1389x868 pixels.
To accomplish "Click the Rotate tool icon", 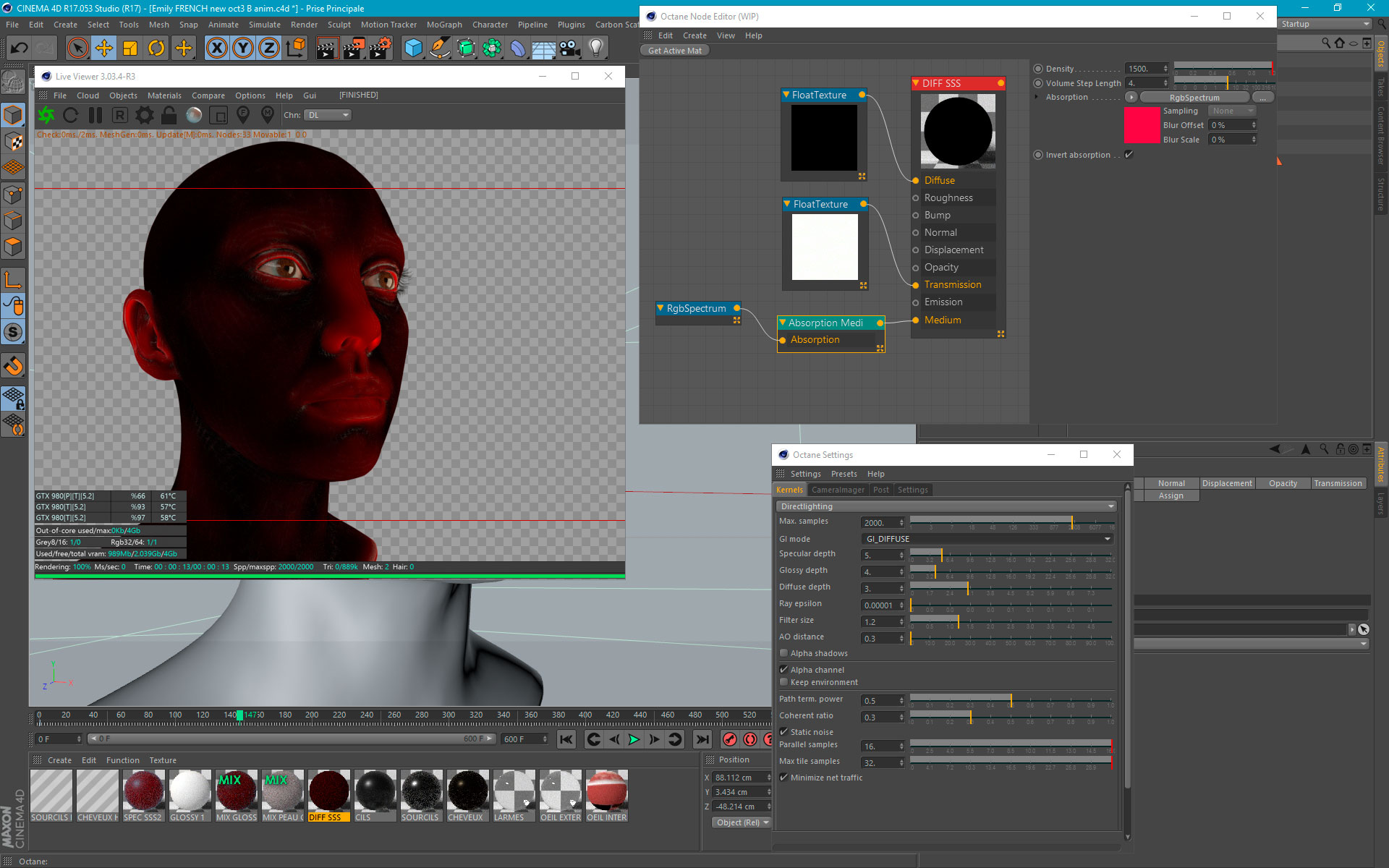I will click(156, 48).
